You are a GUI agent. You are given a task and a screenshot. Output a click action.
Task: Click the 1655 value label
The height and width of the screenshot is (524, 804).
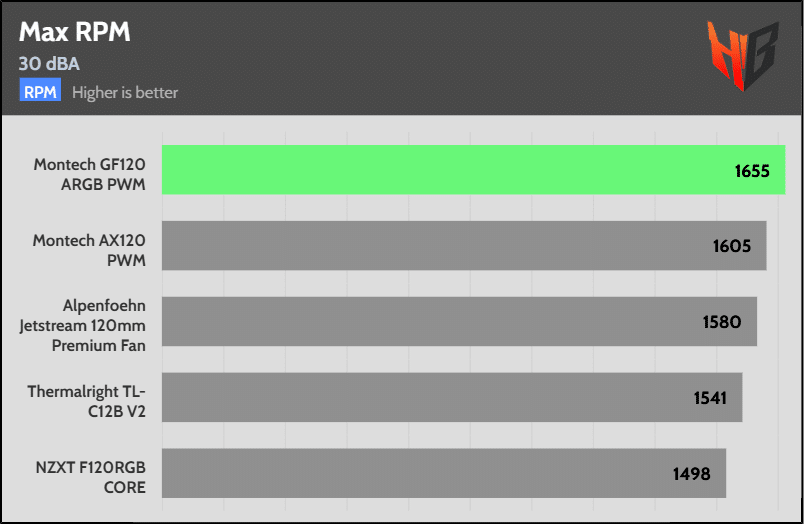click(752, 171)
